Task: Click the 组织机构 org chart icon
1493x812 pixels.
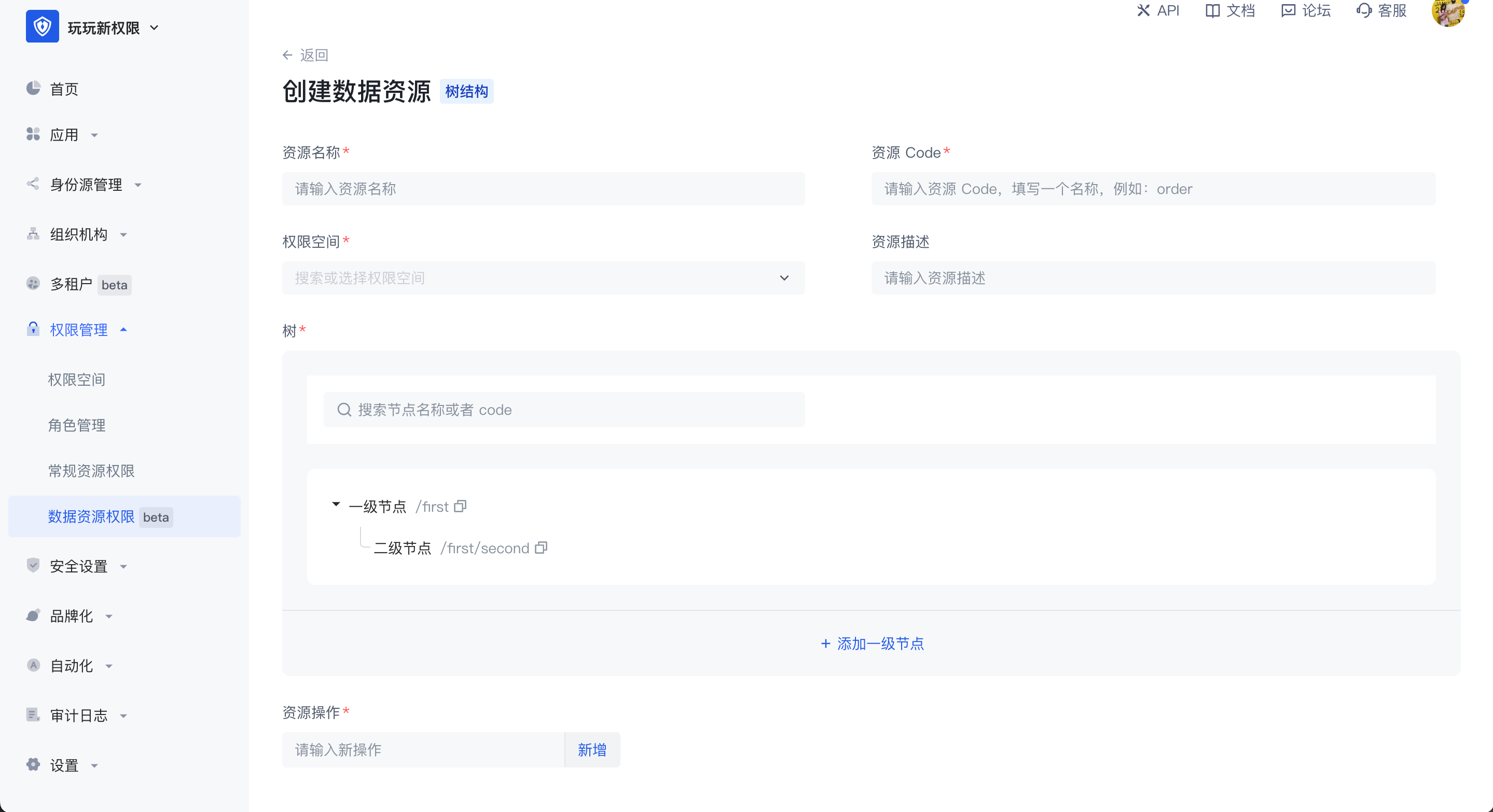Action: [33, 234]
